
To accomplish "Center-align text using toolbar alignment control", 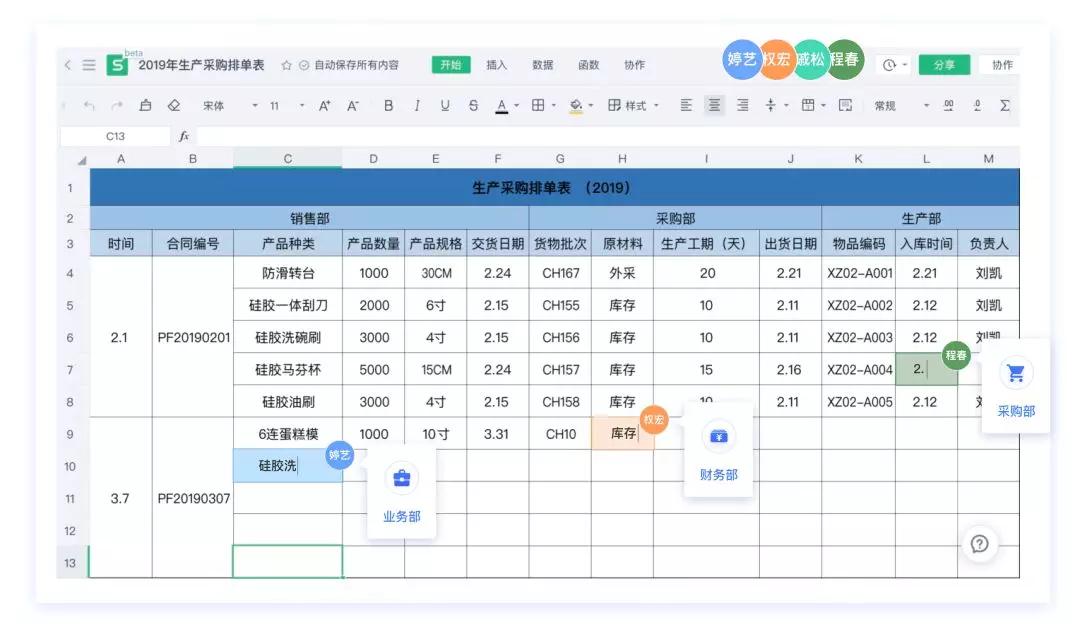I will coord(714,105).
